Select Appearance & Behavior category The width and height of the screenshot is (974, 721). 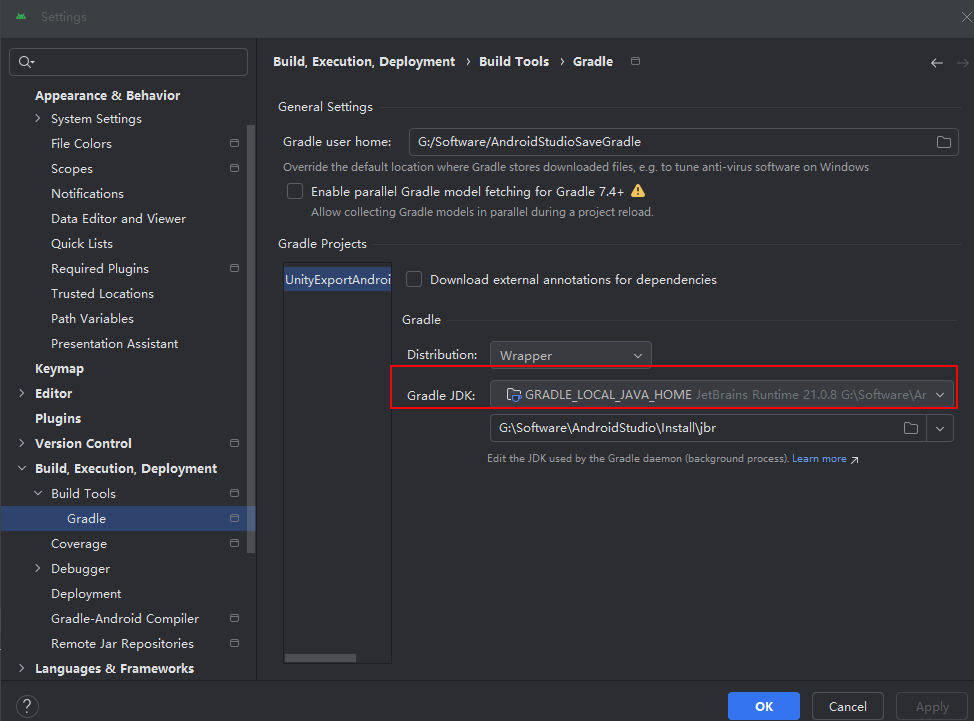click(x=107, y=95)
